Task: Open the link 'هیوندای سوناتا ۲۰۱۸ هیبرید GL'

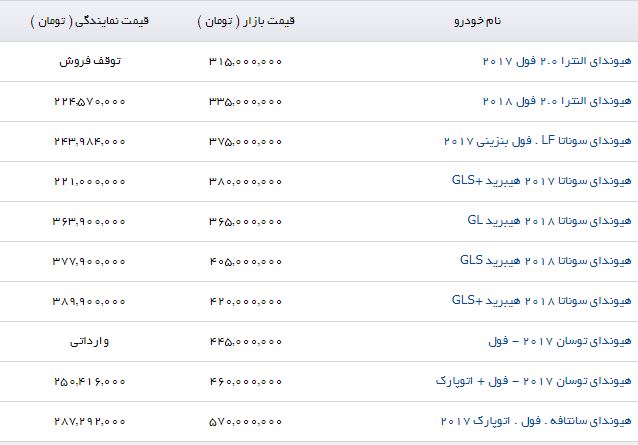Action: 549,221
